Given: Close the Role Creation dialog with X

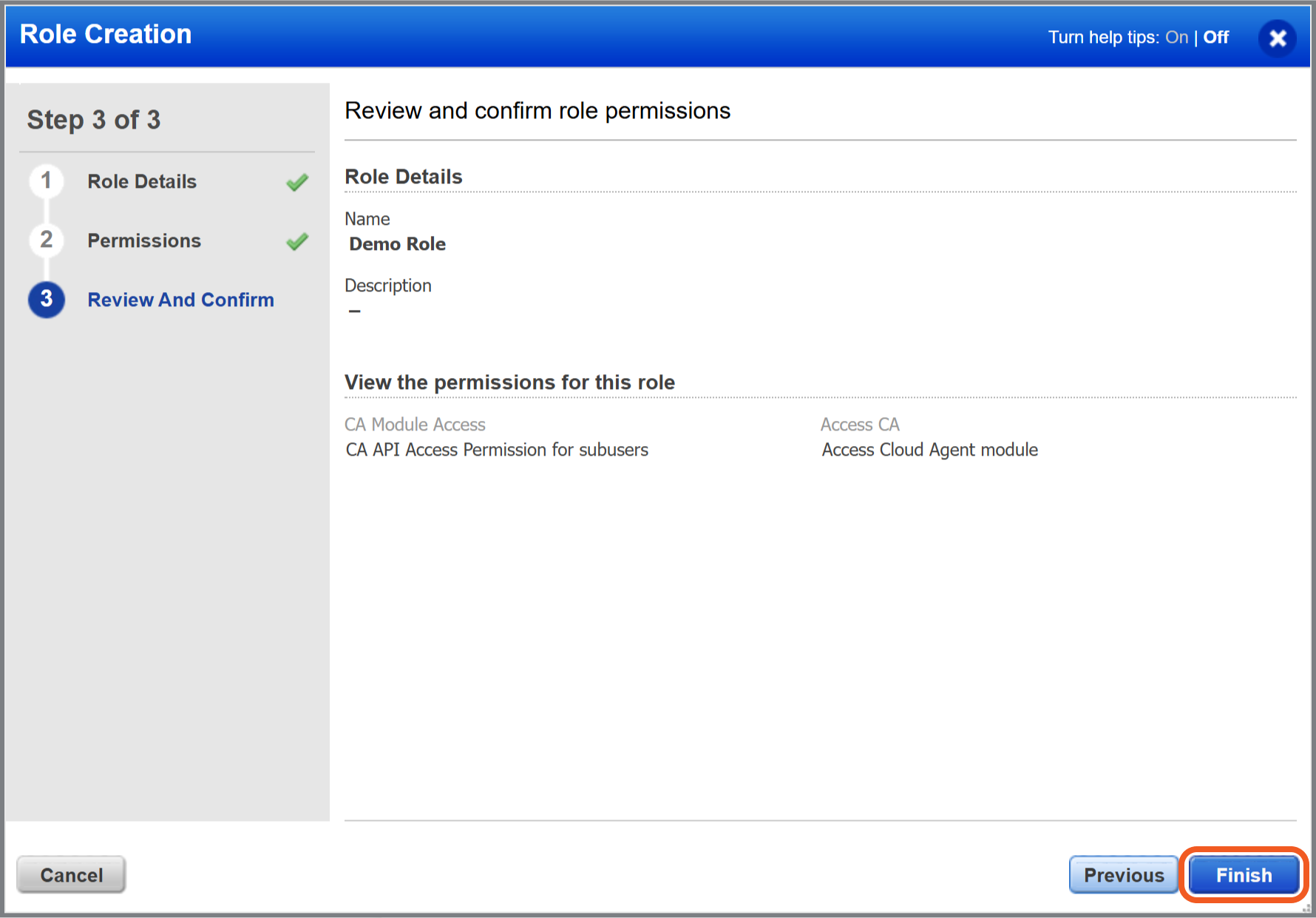Looking at the screenshot, I should pos(1277,38).
